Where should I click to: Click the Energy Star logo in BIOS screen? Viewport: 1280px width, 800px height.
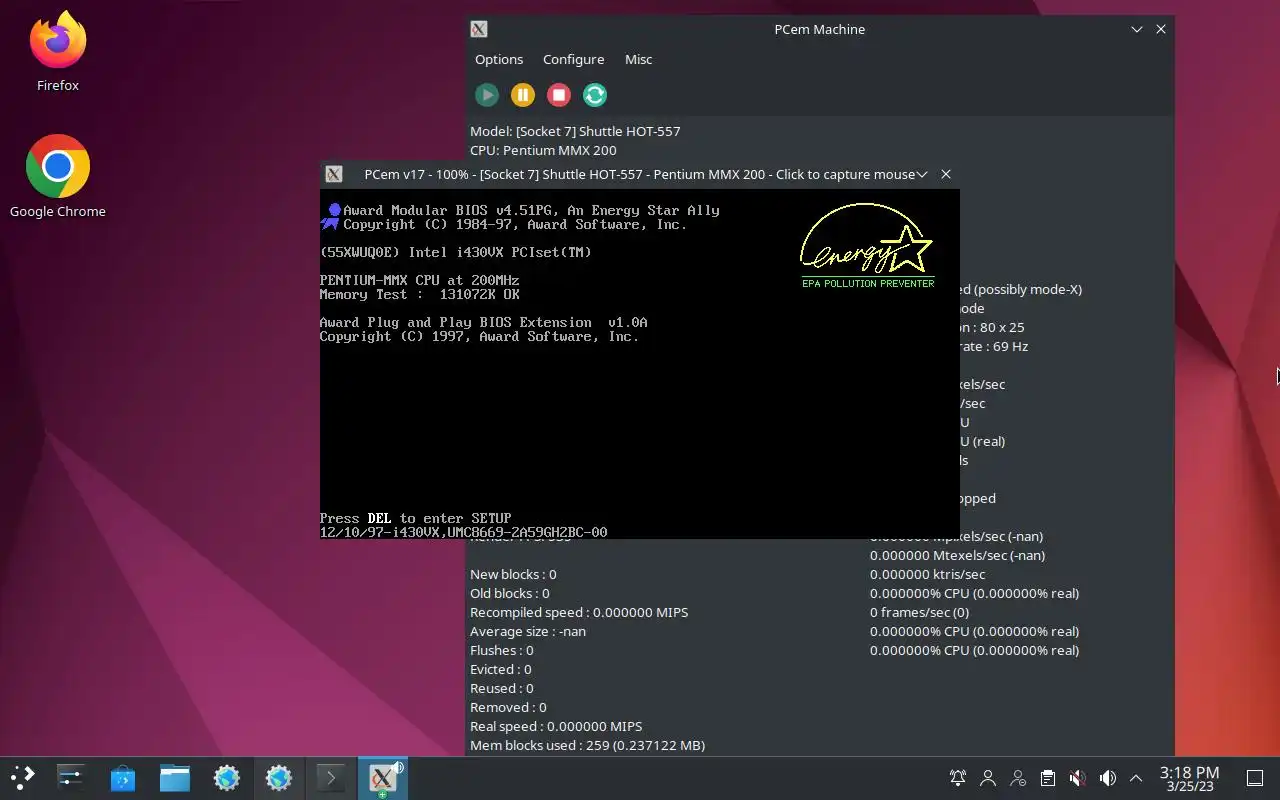click(867, 246)
